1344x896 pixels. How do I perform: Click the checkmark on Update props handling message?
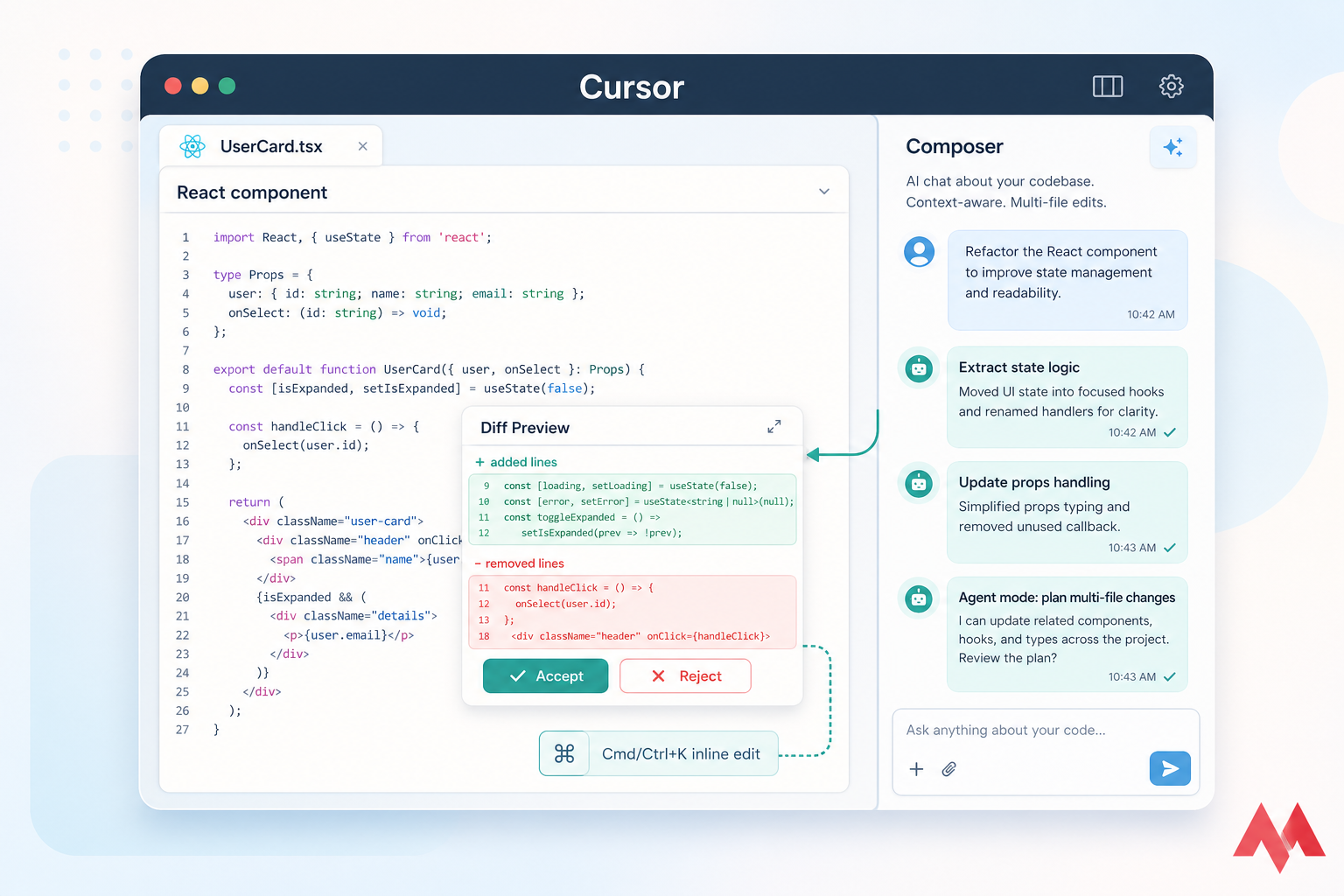[x=1170, y=548]
